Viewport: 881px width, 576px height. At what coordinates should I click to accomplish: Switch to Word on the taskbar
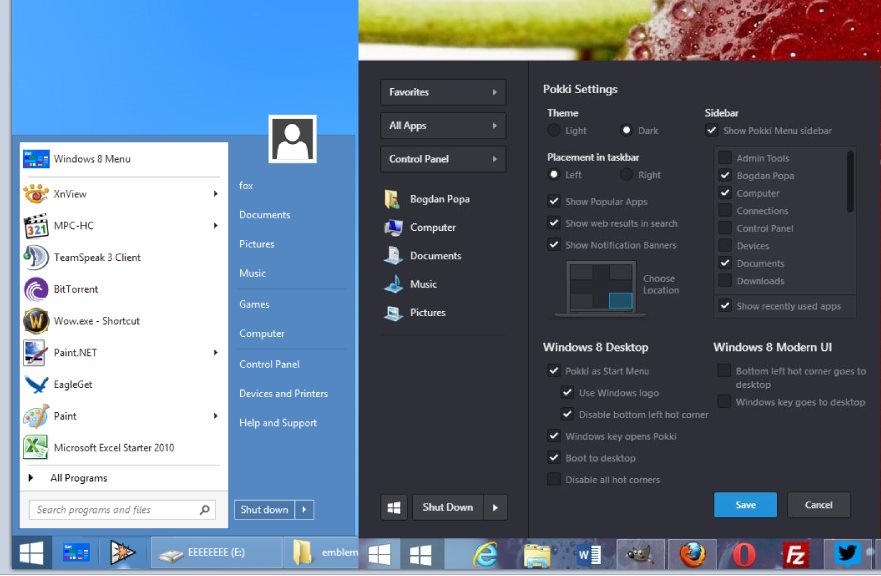click(x=589, y=555)
